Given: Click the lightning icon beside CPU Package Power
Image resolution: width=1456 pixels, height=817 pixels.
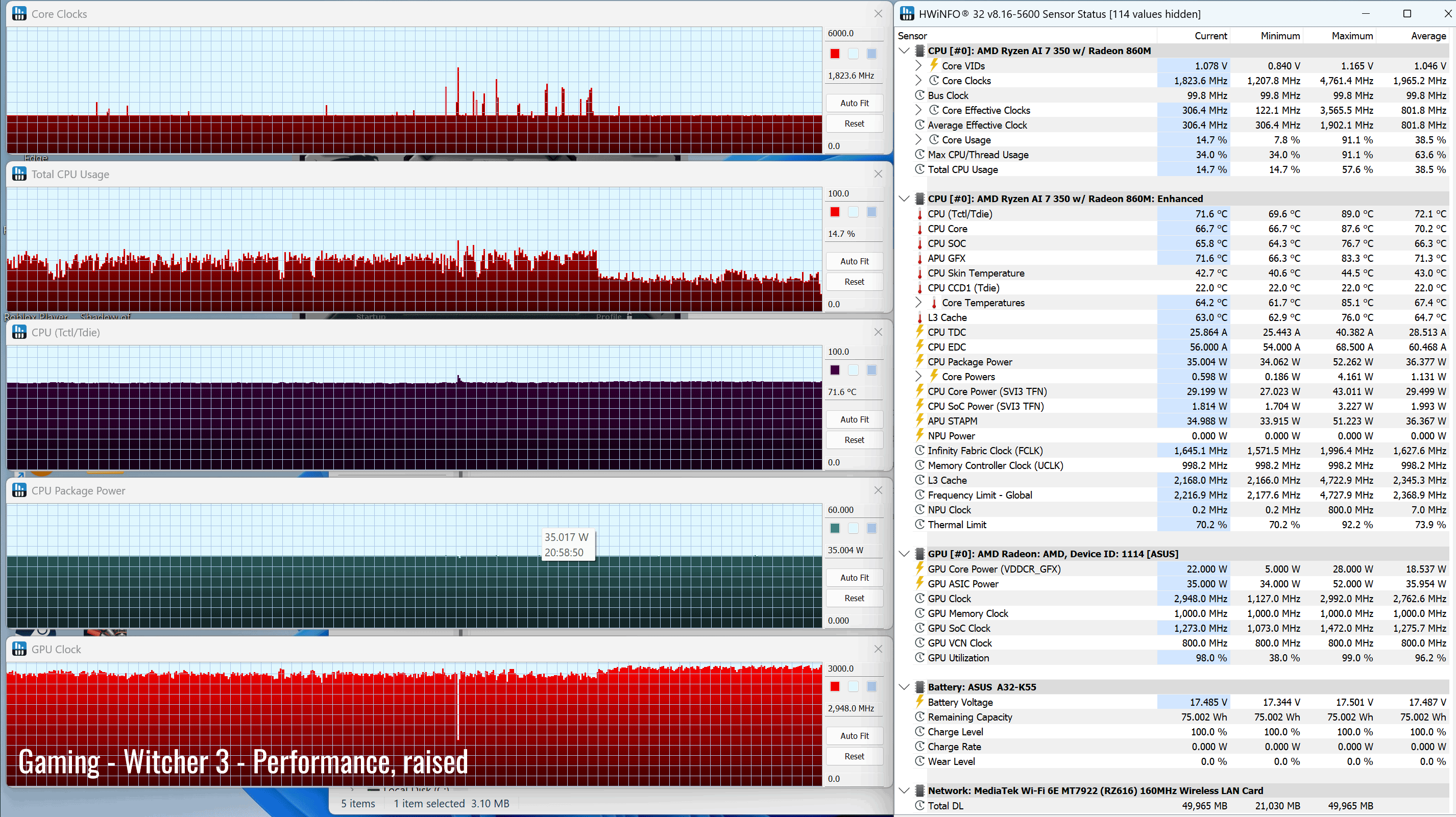Looking at the screenshot, I should point(919,362).
